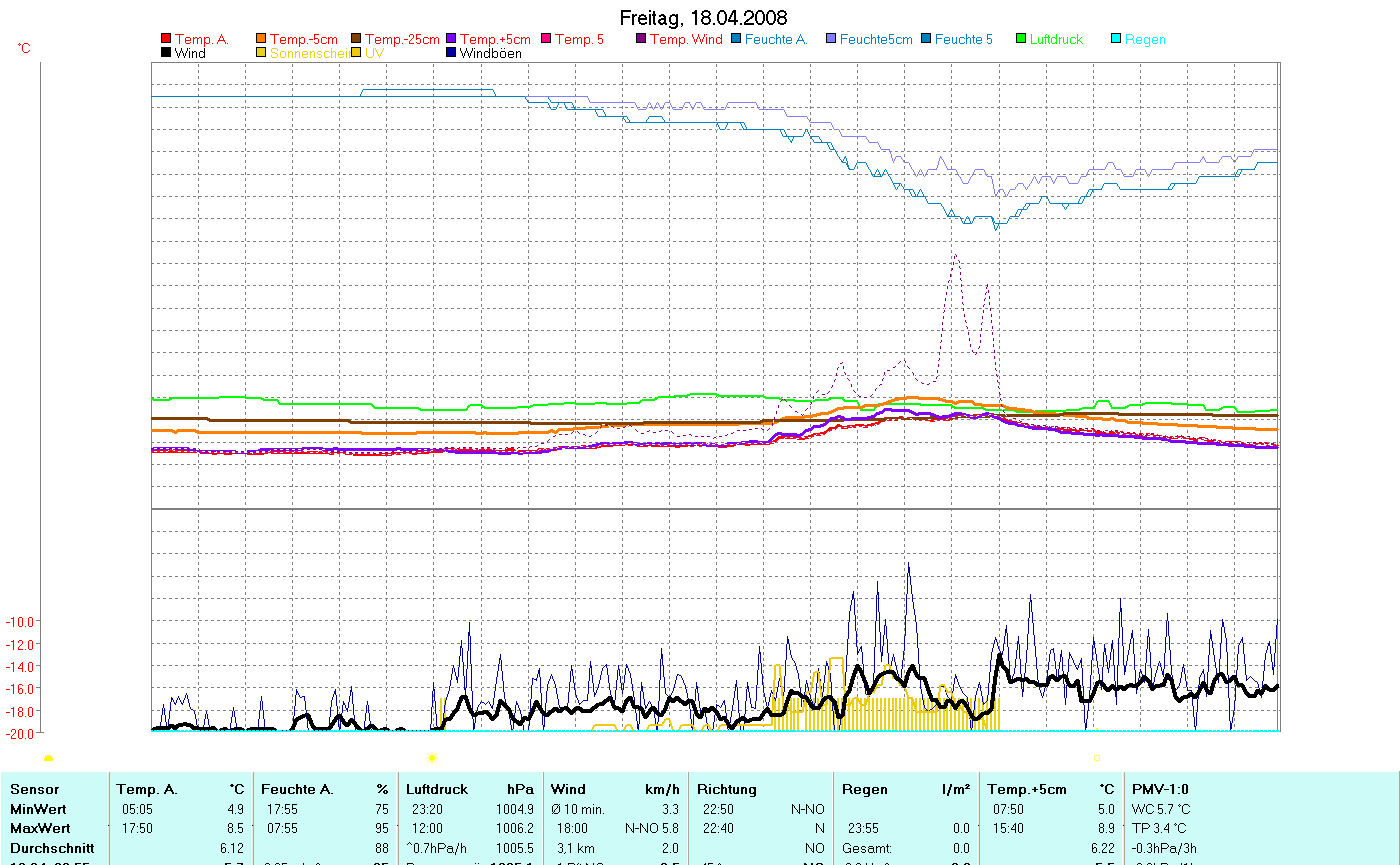Click the Feuchte5cm legend label
The width and height of the screenshot is (1400, 865).
pyautogui.click(x=876, y=40)
